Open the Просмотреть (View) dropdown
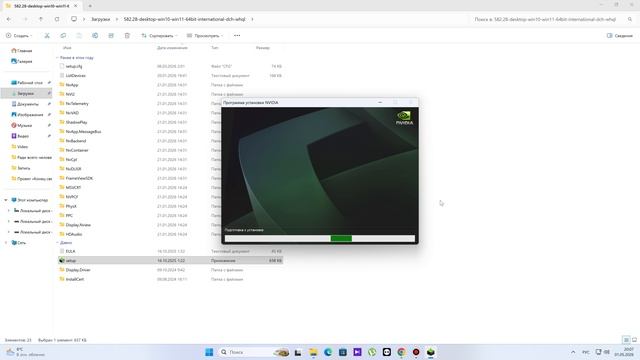The image size is (640, 360). click(205, 36)
